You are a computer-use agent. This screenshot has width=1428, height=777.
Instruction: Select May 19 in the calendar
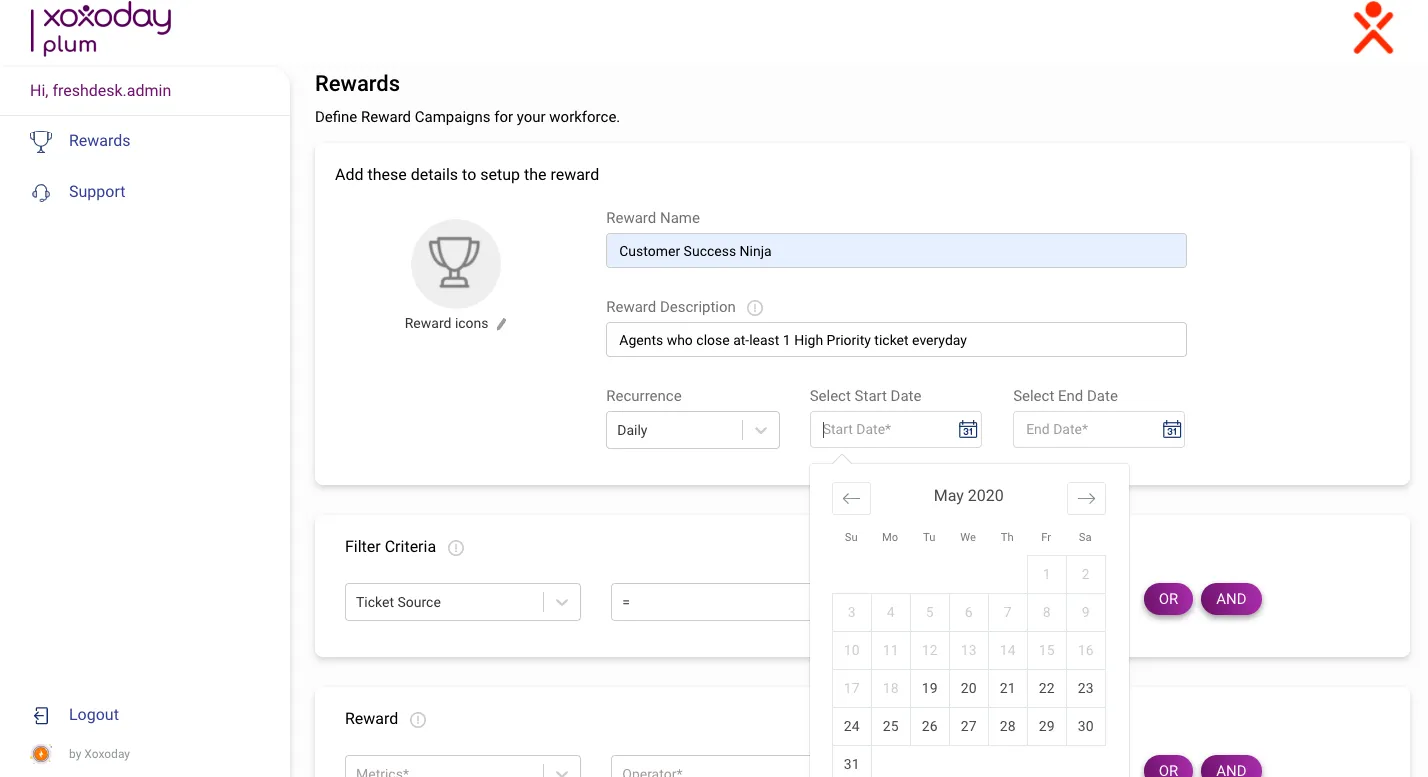[x=929, y=688]
